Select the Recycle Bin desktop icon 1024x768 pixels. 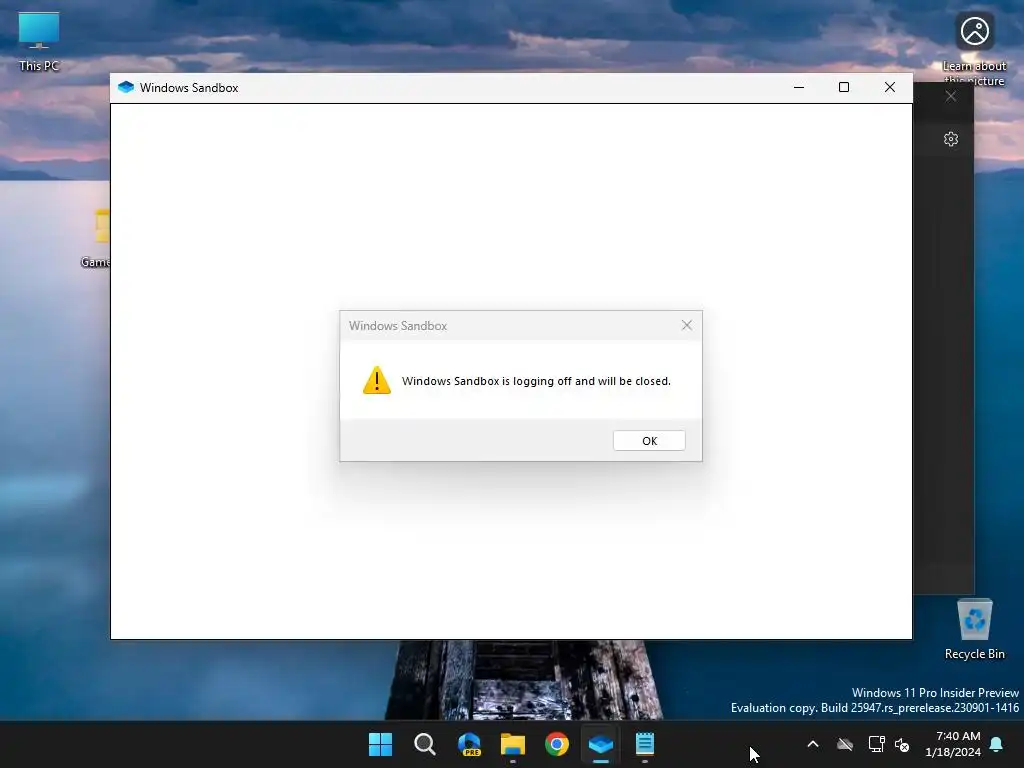974,630
